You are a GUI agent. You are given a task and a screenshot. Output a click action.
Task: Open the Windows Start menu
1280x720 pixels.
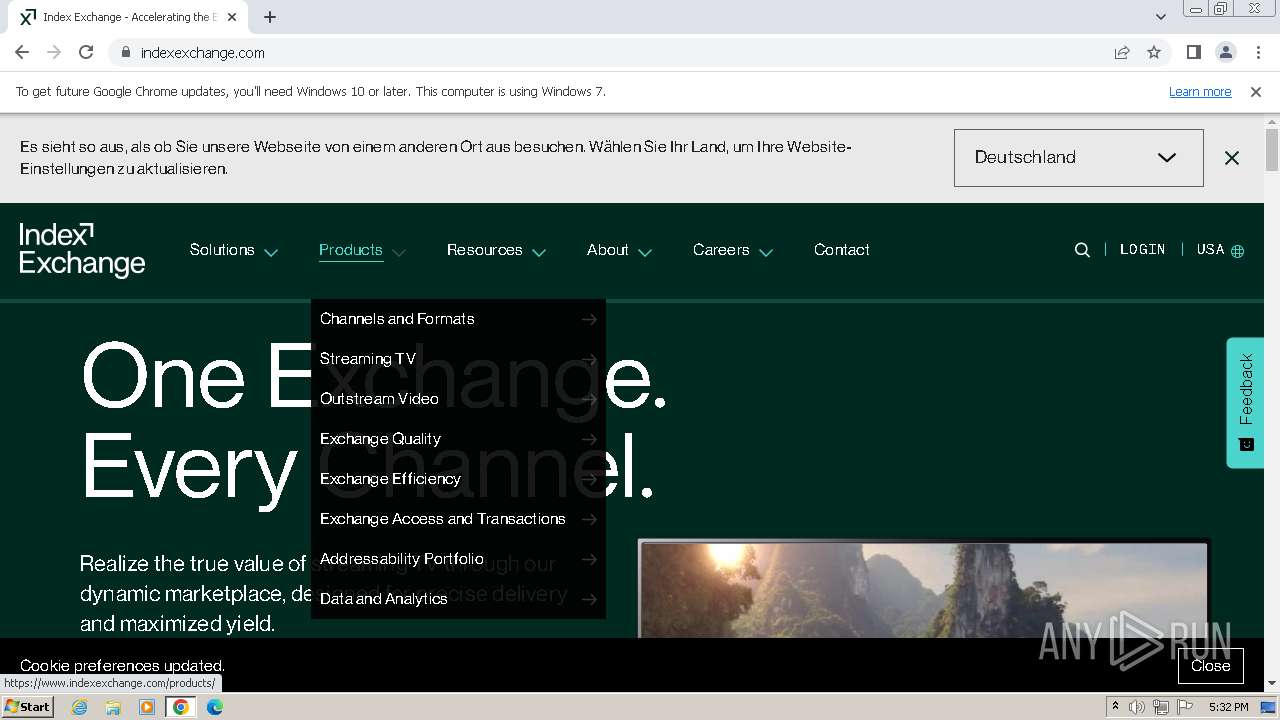click(x=28, y=706)
